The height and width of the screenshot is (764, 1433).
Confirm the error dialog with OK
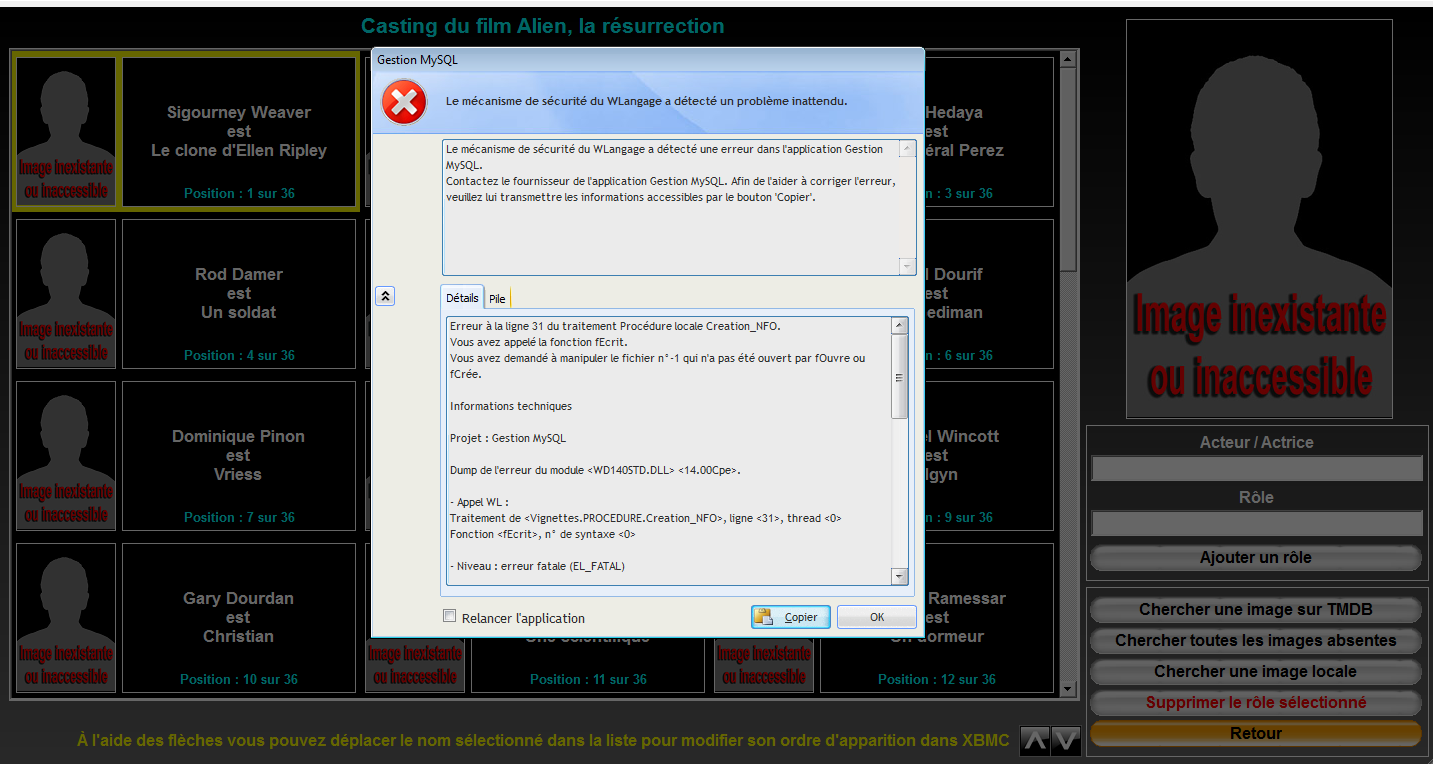click(877, 617)
